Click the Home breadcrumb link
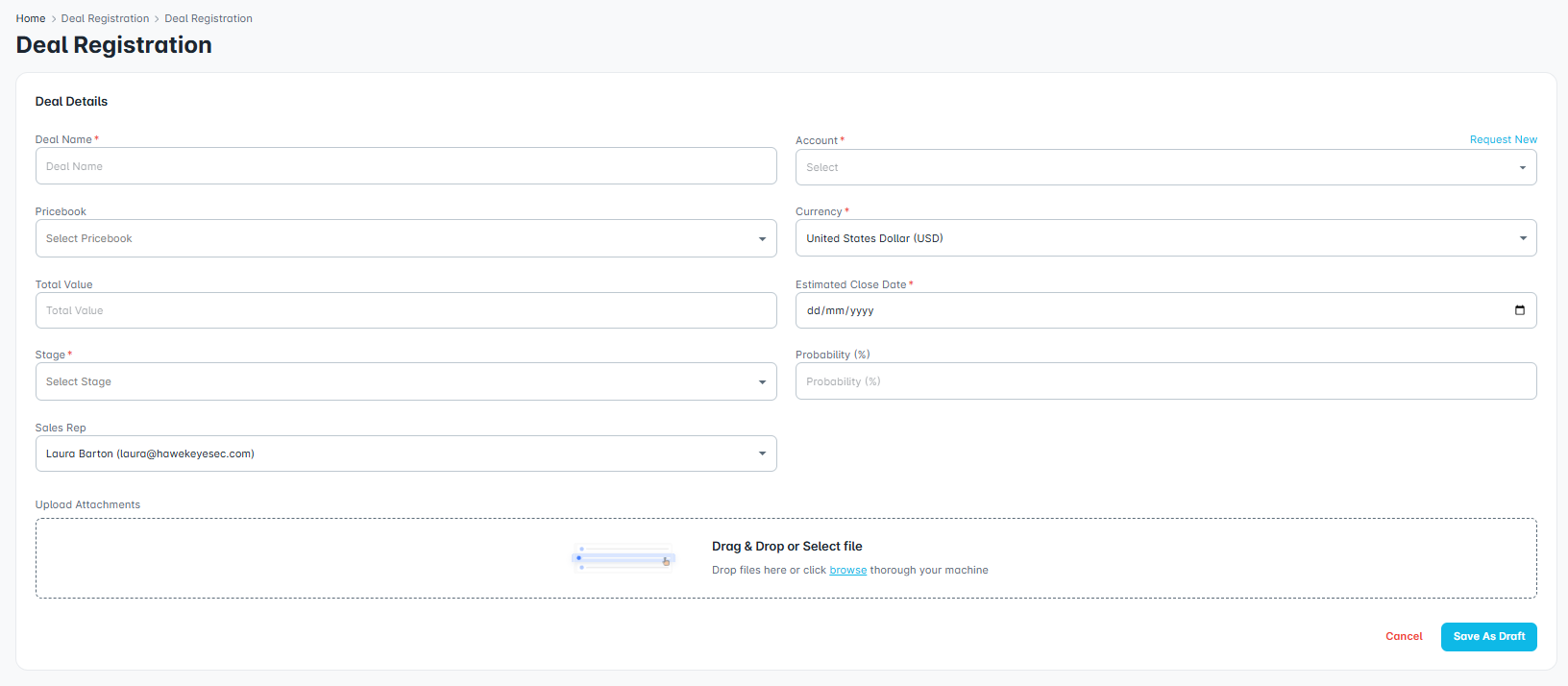The height and width of the screenshot is (686, 1568). [31, 18]
